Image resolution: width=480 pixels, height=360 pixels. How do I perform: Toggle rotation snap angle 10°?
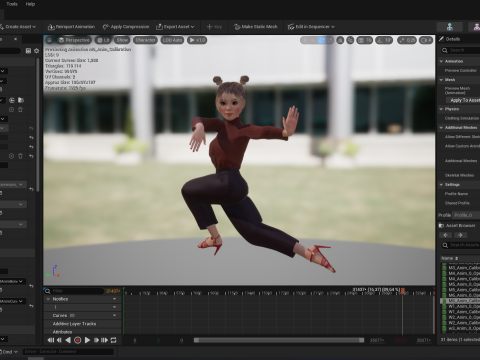(384, 40)
